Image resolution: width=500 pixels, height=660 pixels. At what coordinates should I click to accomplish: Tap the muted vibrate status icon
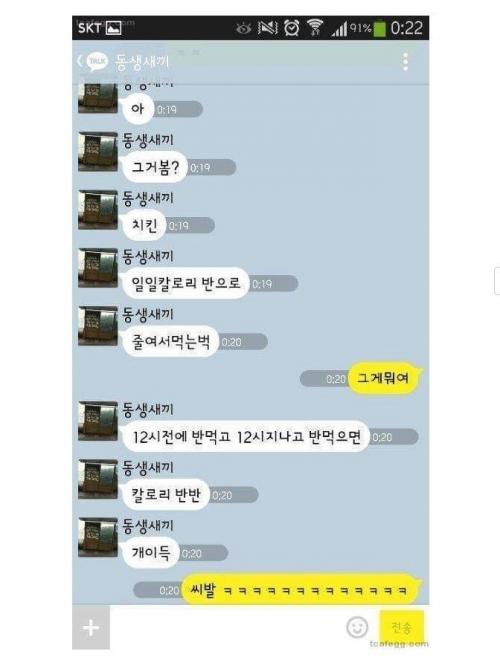point(268,28)
